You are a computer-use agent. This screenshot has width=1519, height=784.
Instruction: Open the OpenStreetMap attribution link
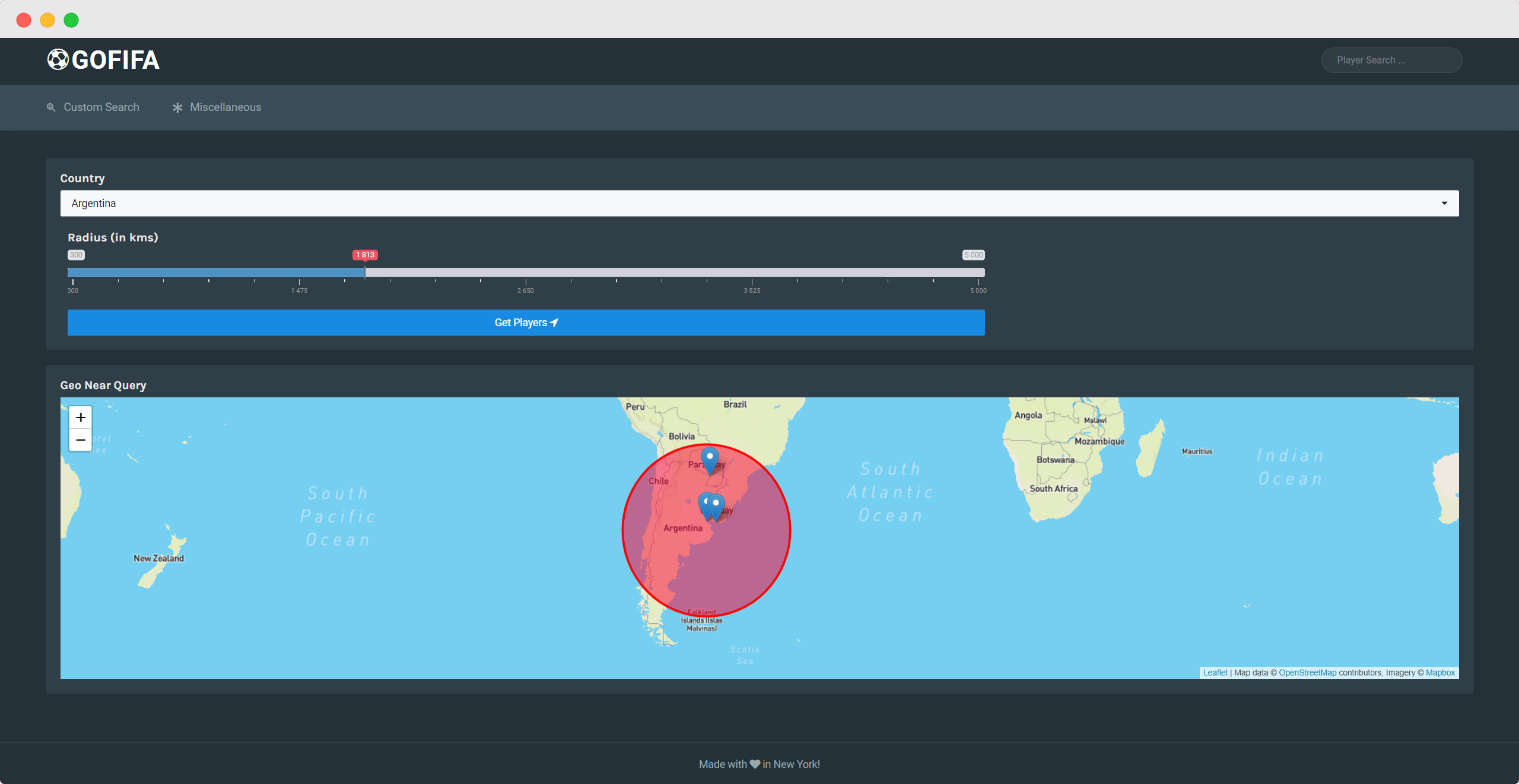[x=1307, y=673]
